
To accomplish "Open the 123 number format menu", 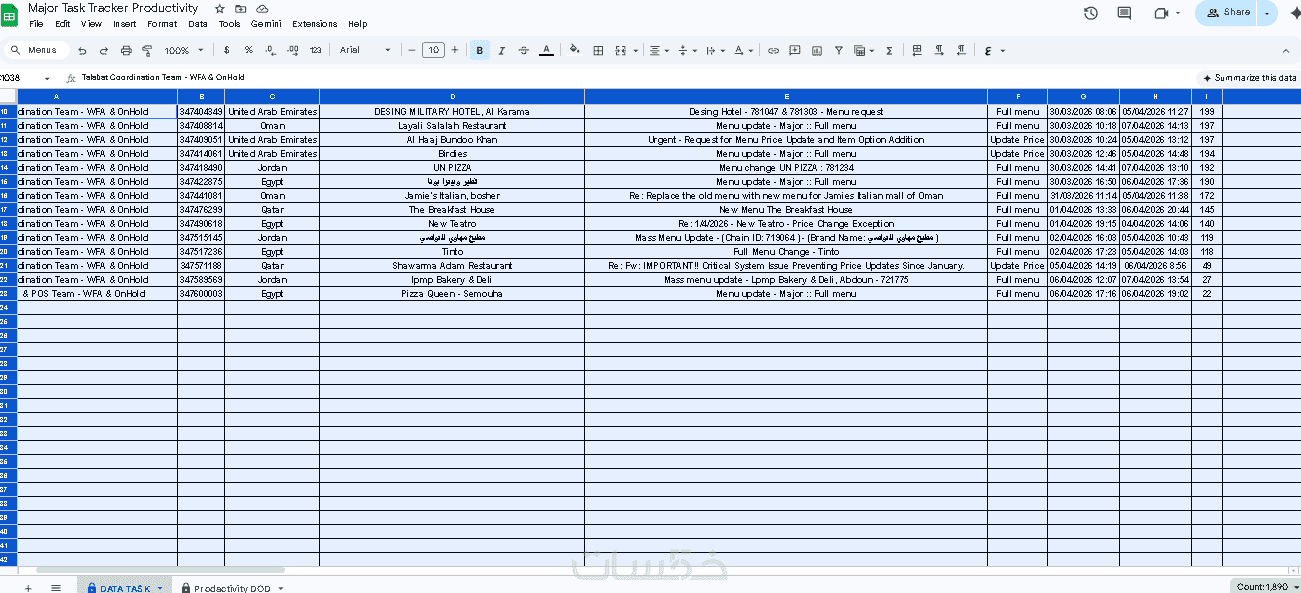I will [x=316, y=50].
